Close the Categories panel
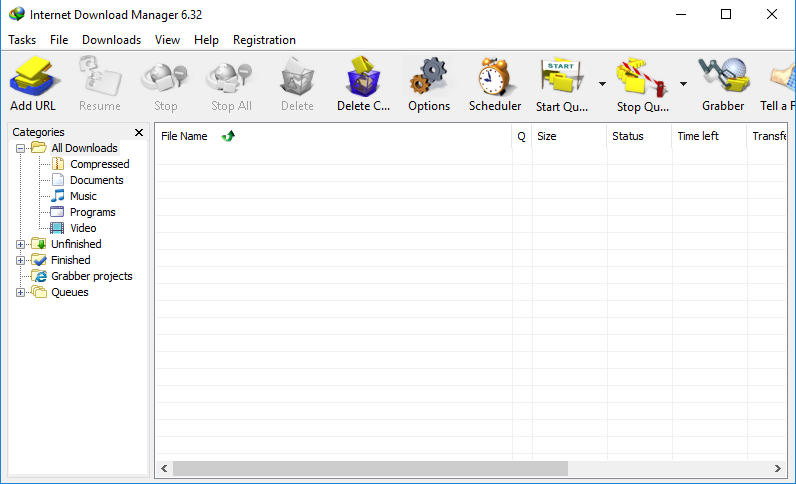Image resolution: width=796 pixels, height=484 pixels. [x=139, y=133]
